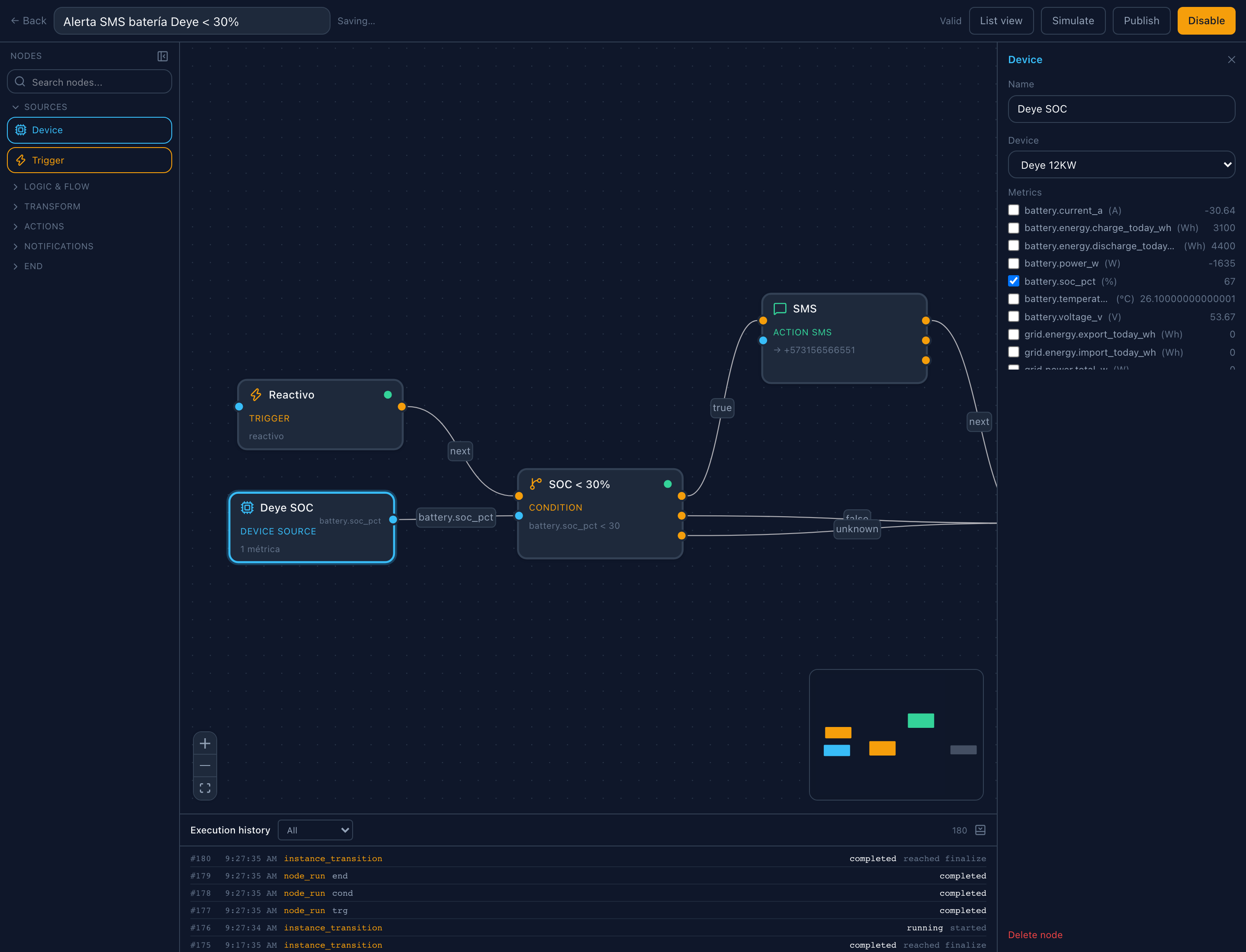Check the battery.current_a metric
The width and height of the screenshot is (1246, 952).
coord(1014,210)
